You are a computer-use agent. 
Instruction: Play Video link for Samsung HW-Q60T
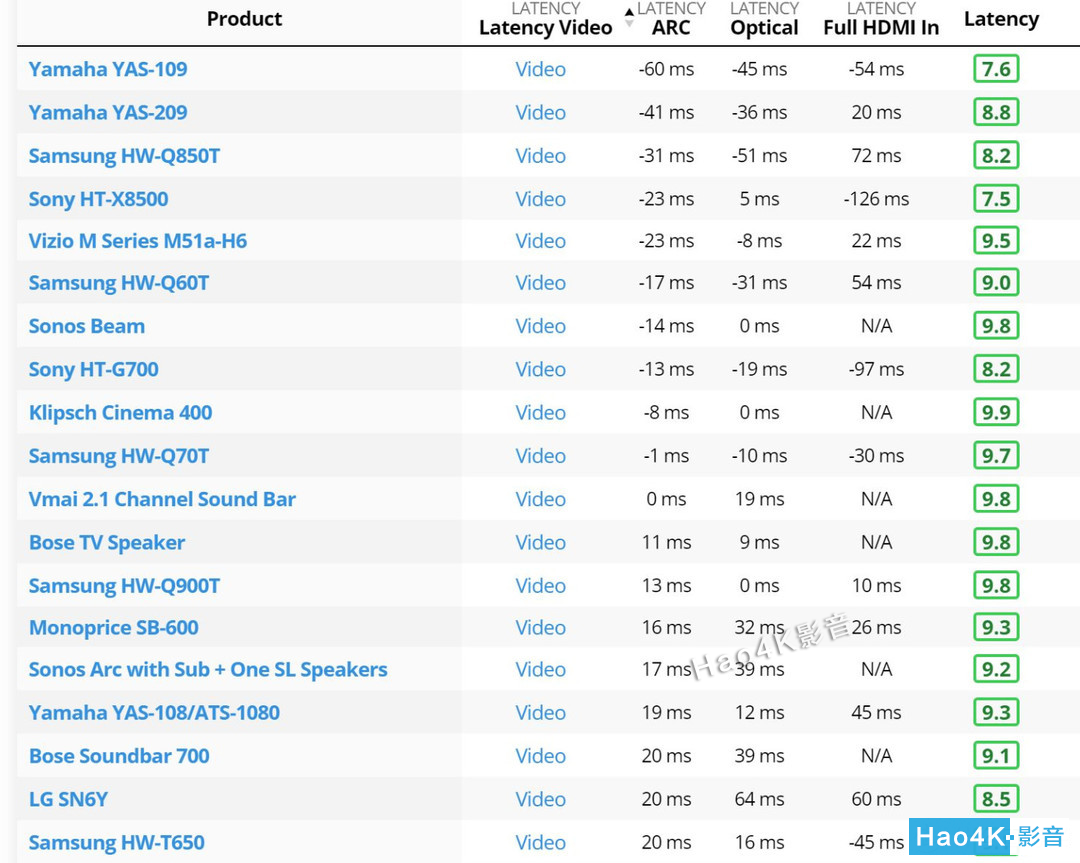[541, 283]
